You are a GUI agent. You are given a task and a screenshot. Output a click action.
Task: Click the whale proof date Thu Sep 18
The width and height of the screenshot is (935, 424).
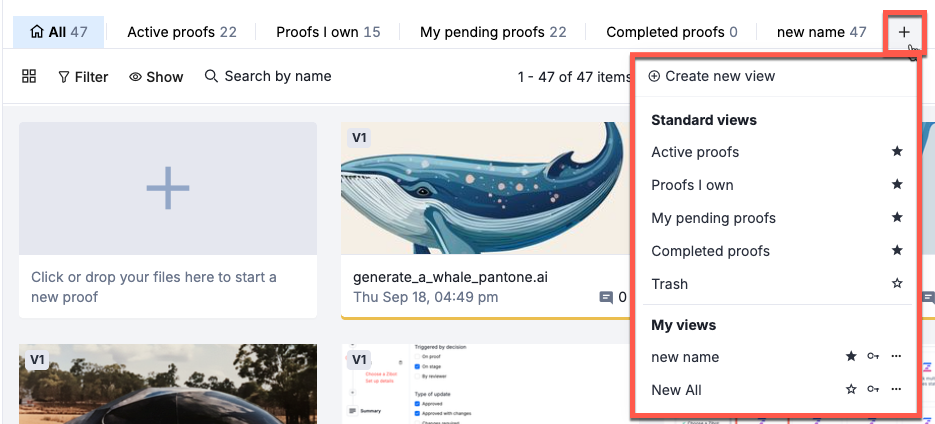point(426,297)
